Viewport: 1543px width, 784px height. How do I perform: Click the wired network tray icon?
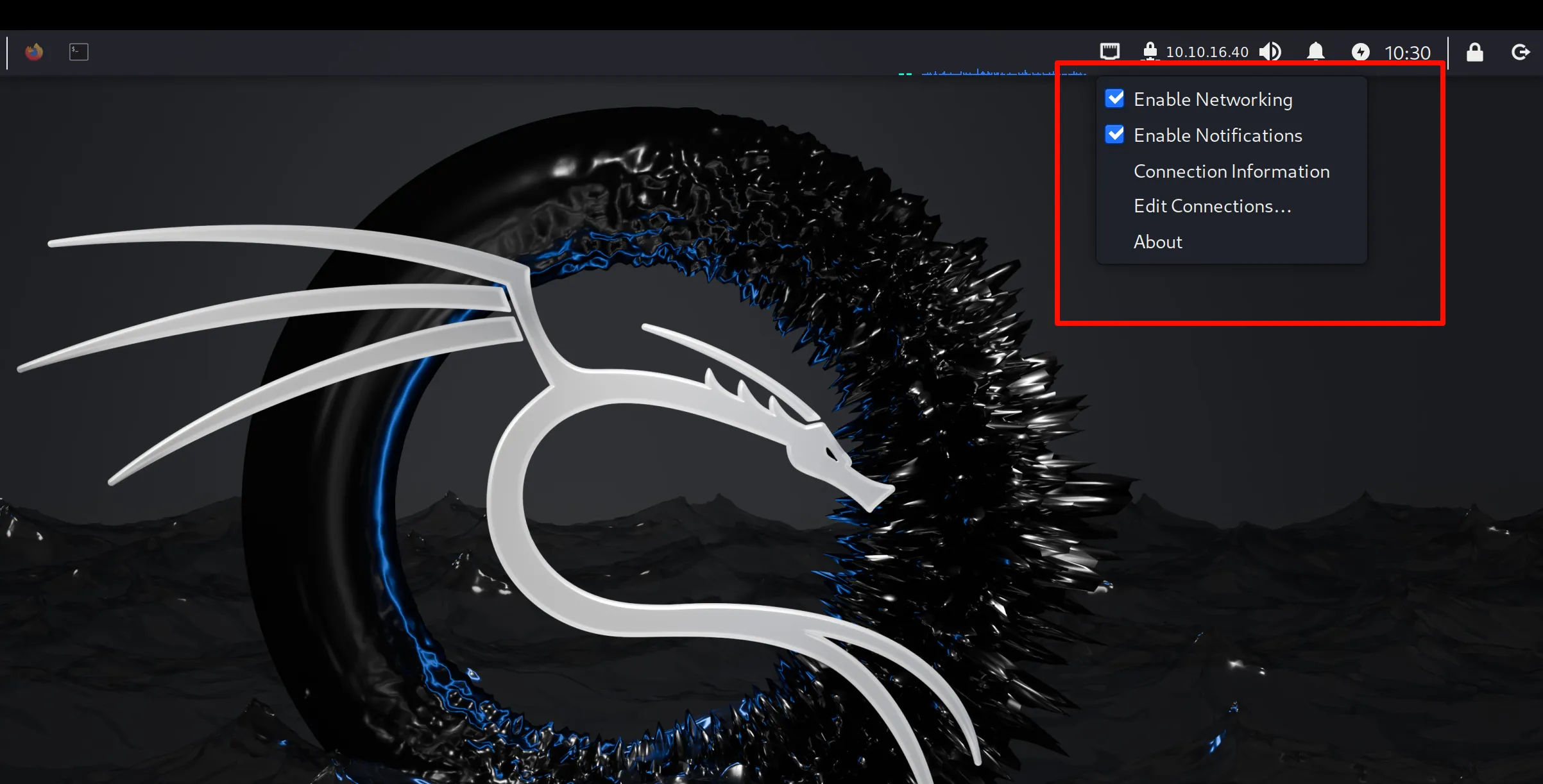[1109, 51]
